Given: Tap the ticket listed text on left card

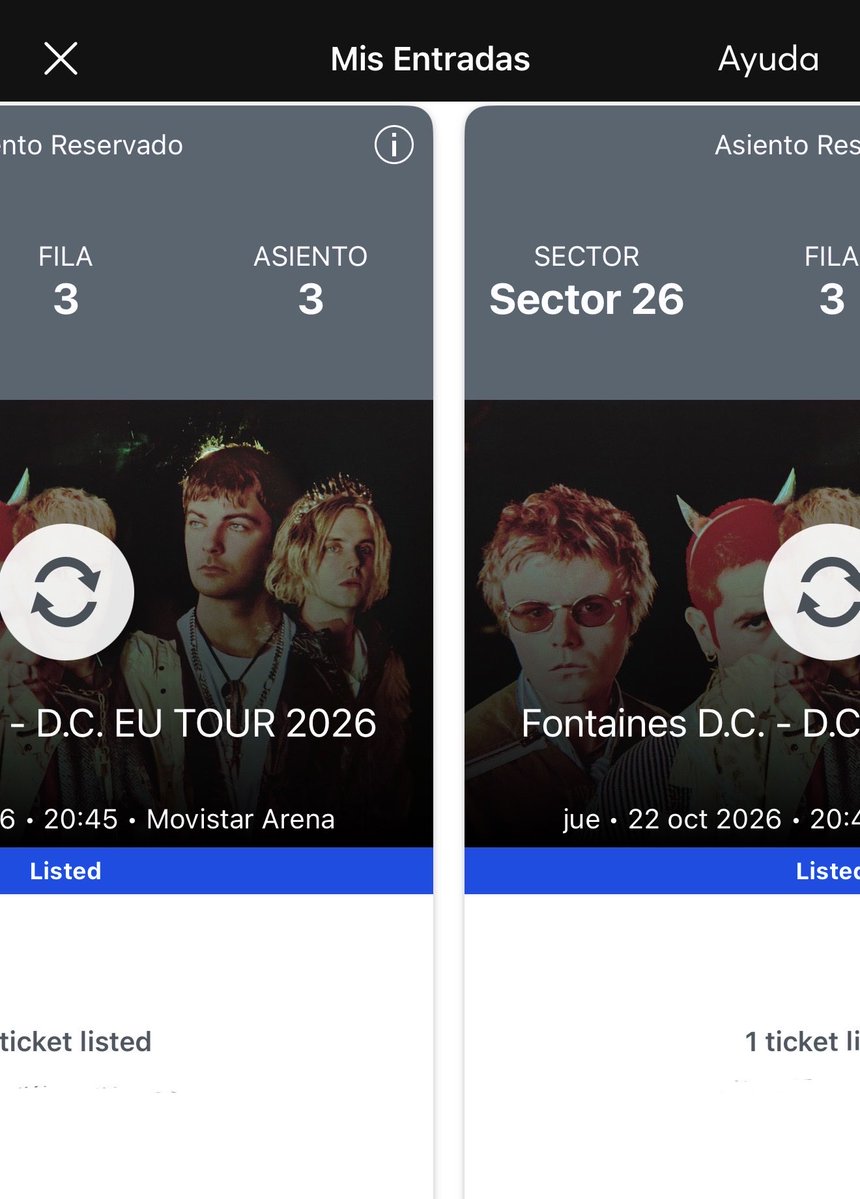Looking at the screenshot, I should pyautogui.click(x=76, y=1041).
